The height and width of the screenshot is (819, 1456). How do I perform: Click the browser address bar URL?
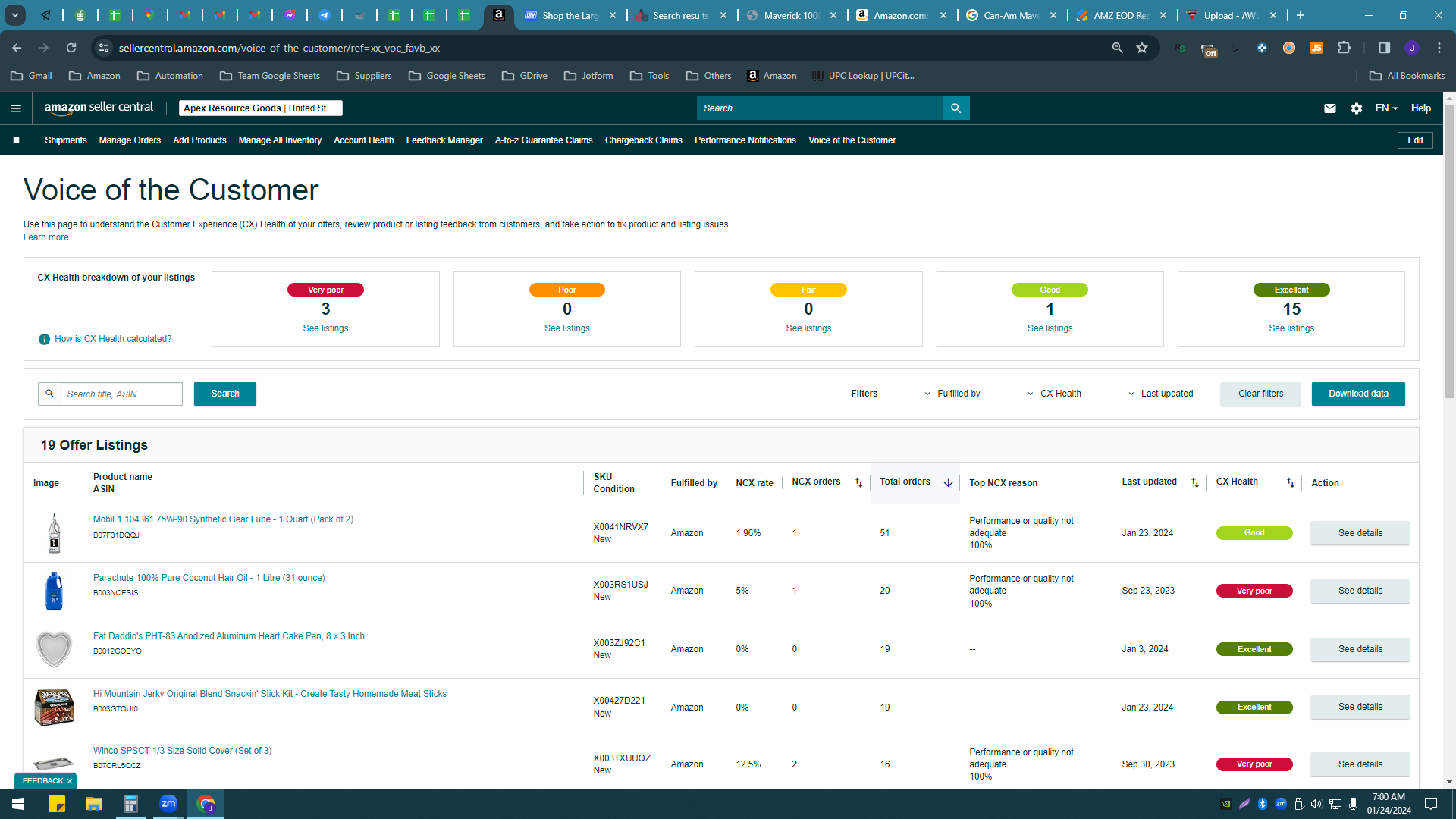click(279, 48)
